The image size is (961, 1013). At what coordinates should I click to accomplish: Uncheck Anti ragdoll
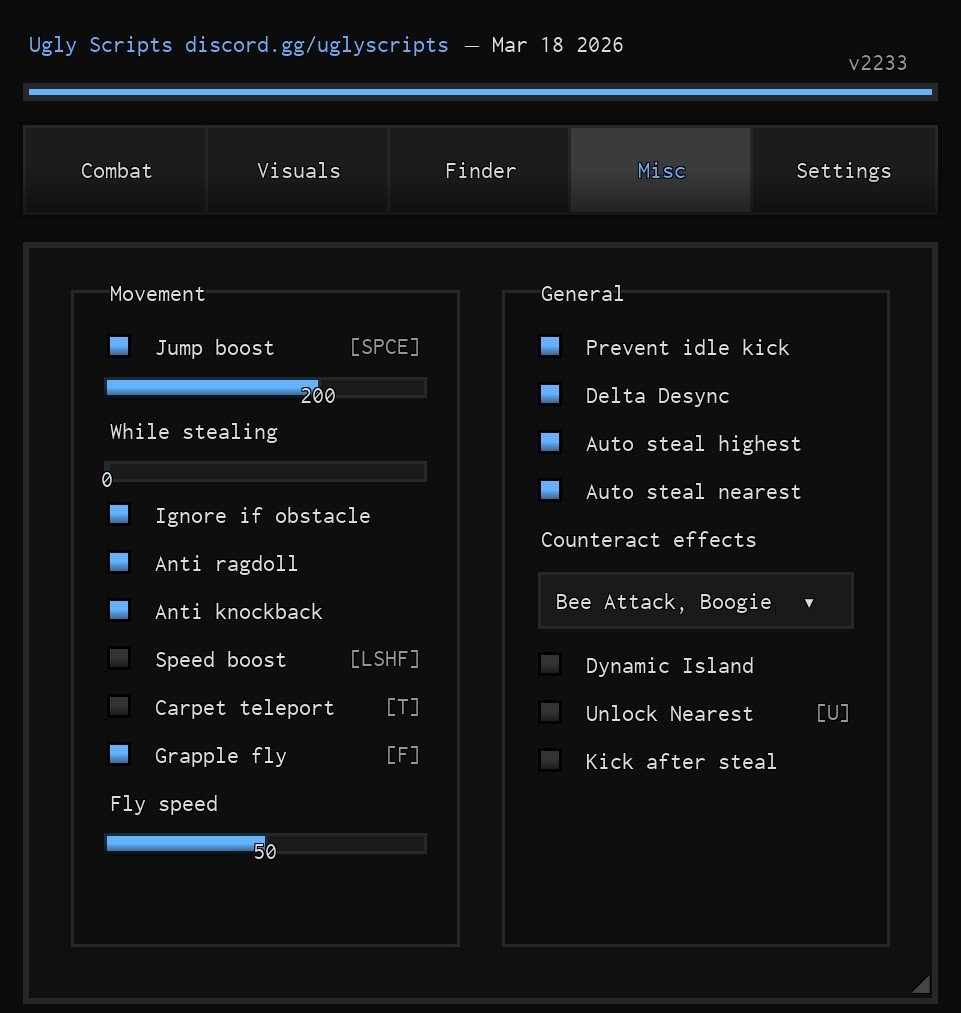[x=119, y=563]
